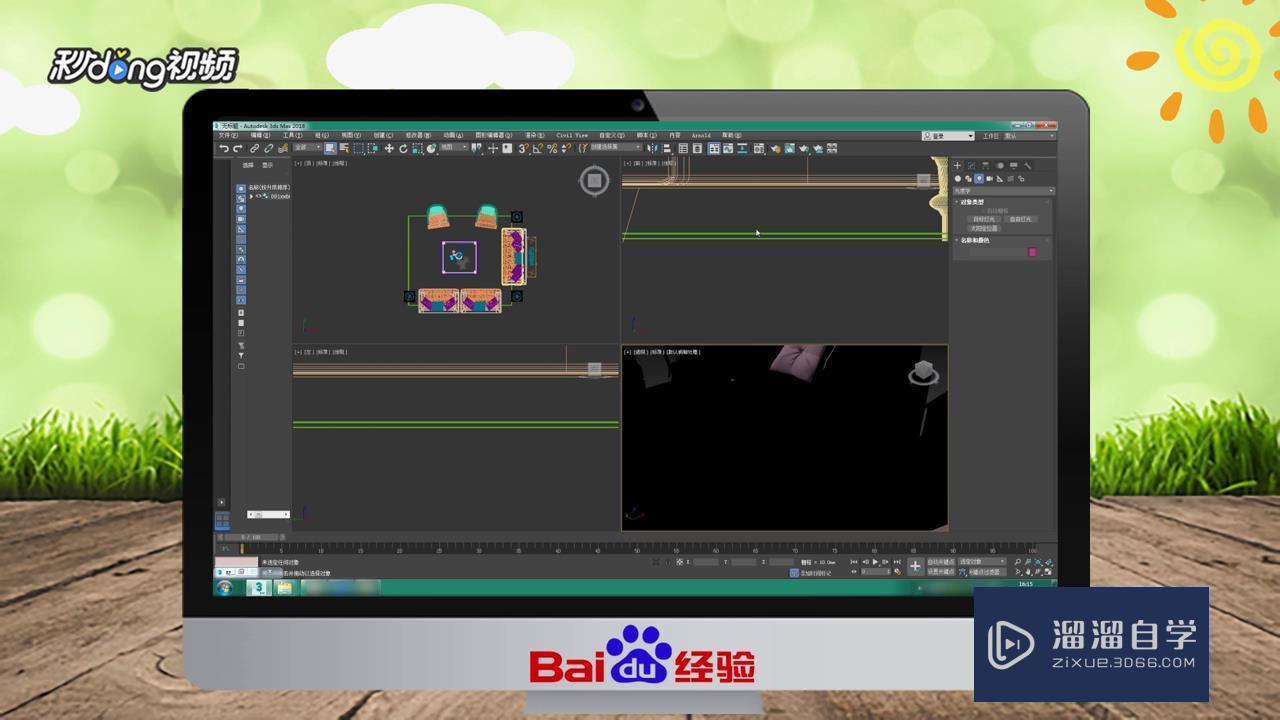Click the Align tool icon

[x=667, y=148]
